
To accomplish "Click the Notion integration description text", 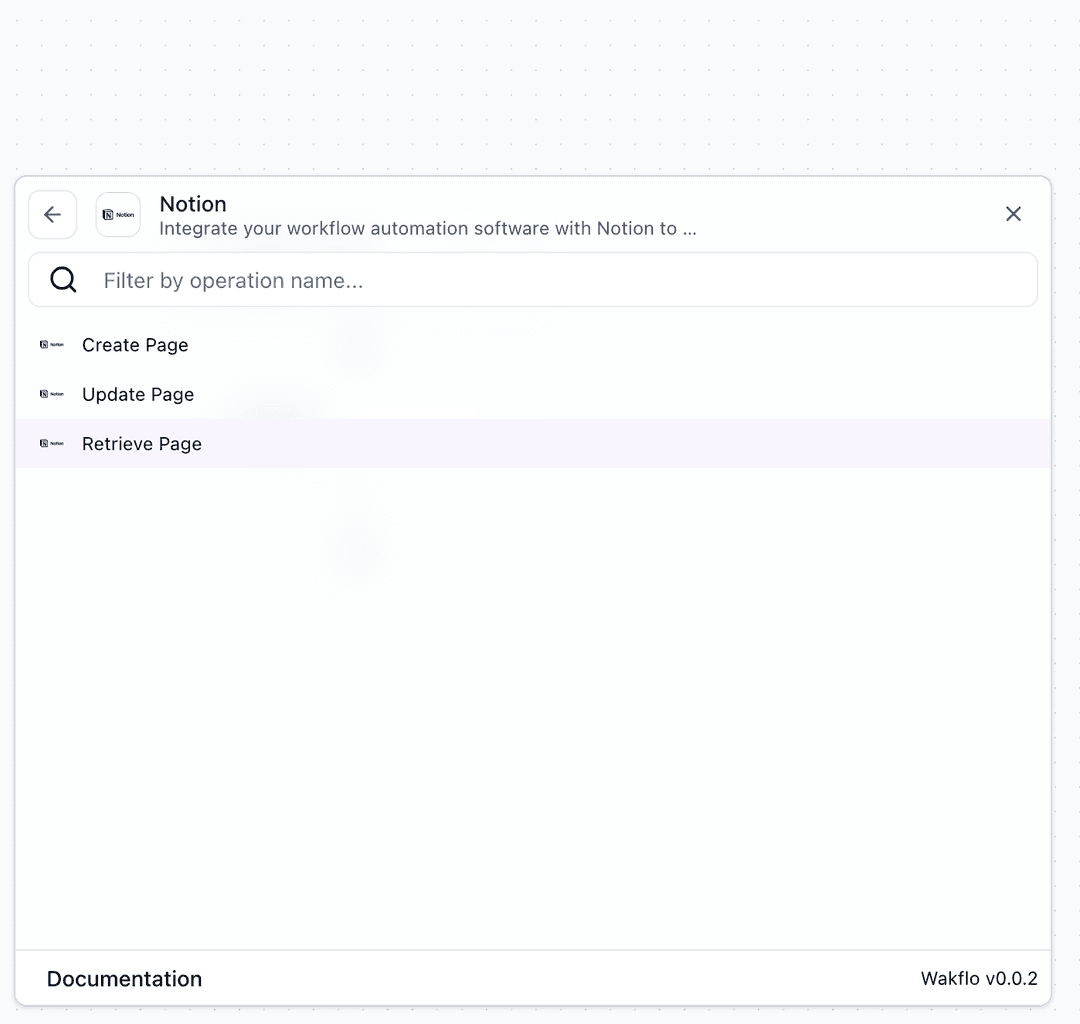I will [x=418, y=229].
